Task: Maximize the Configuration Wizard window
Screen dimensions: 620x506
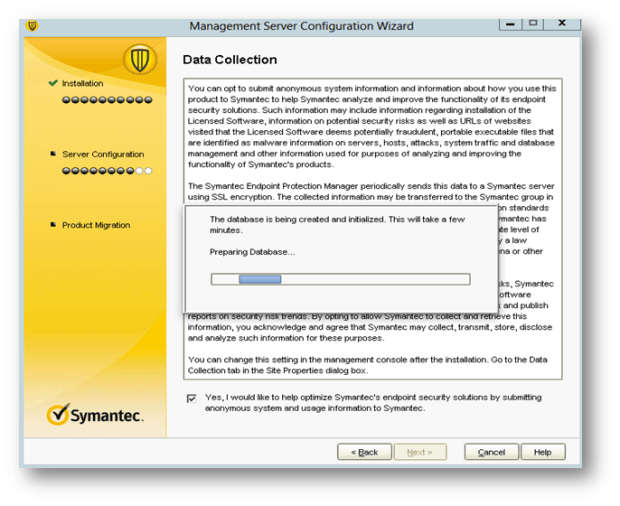Action: coord(533,22)
